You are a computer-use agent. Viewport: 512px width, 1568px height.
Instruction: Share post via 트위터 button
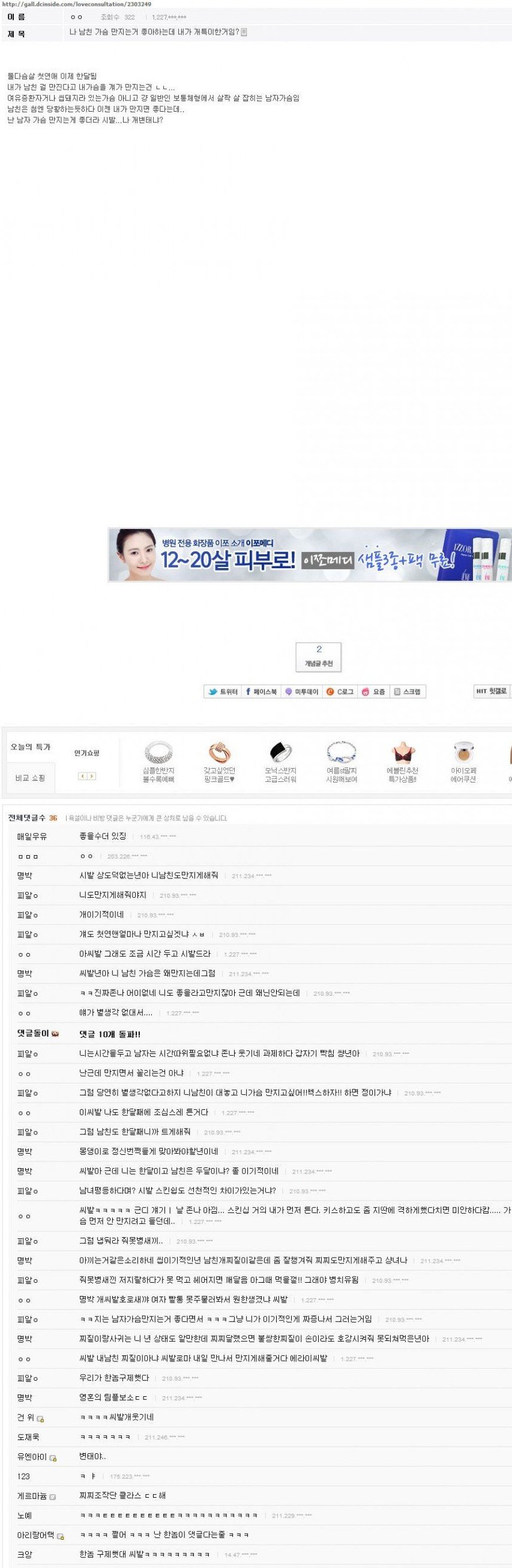pyautogui.click(x=223, y=691)
